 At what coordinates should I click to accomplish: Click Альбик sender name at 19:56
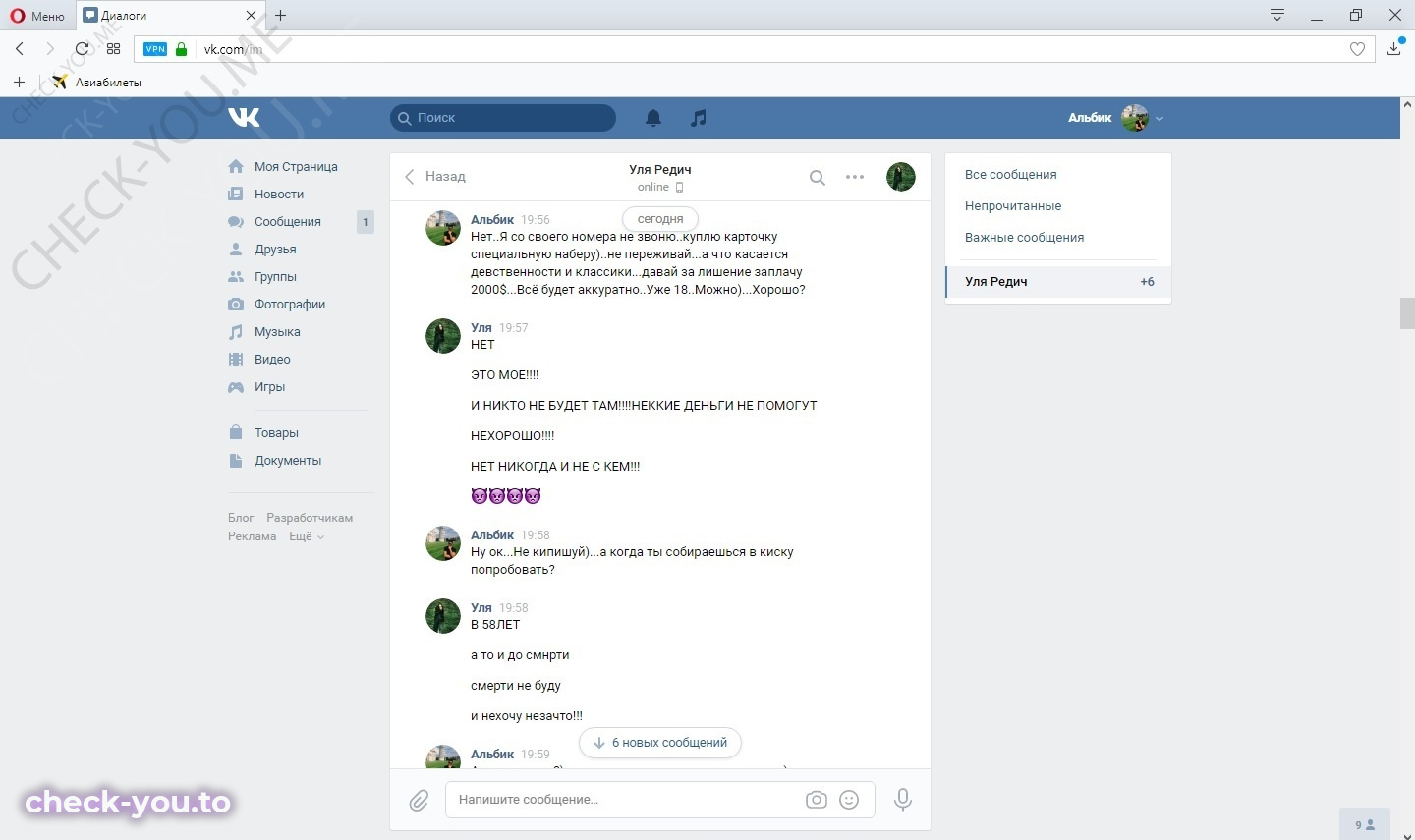492,220
